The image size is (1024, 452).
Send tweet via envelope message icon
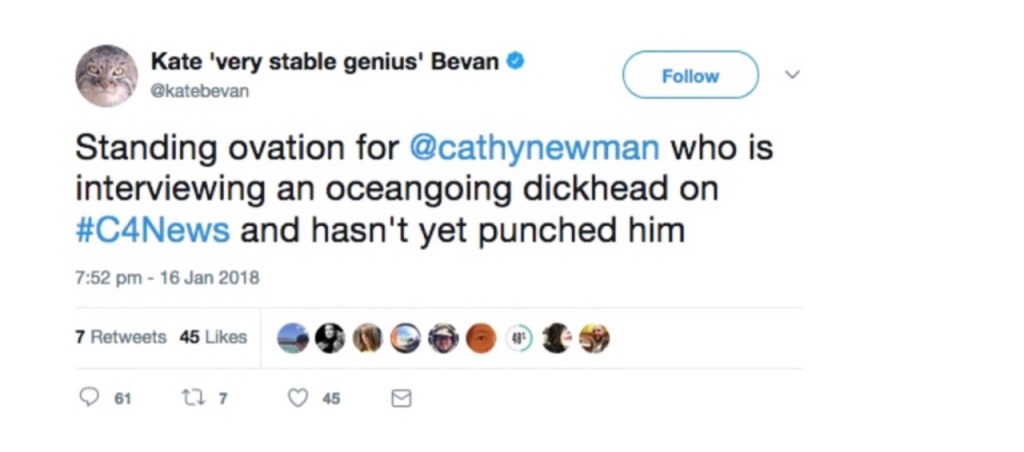400,398
